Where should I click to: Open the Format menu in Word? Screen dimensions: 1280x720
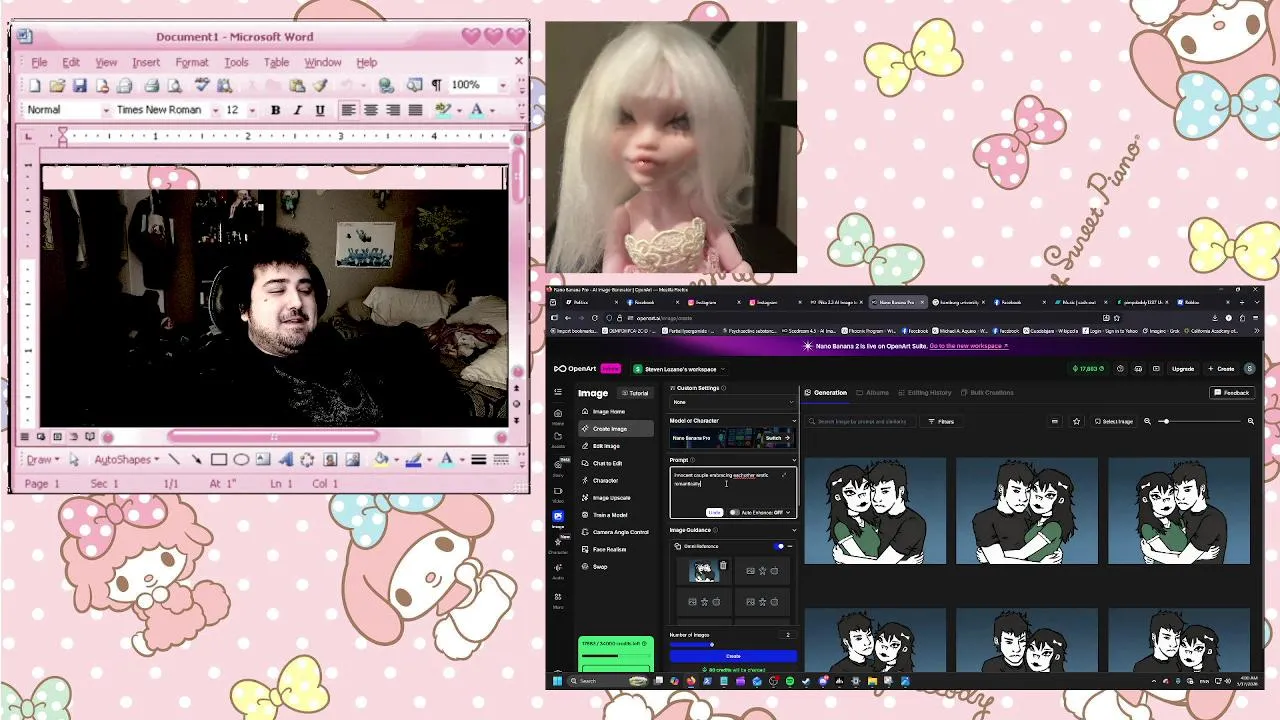(x=192, y=62)
